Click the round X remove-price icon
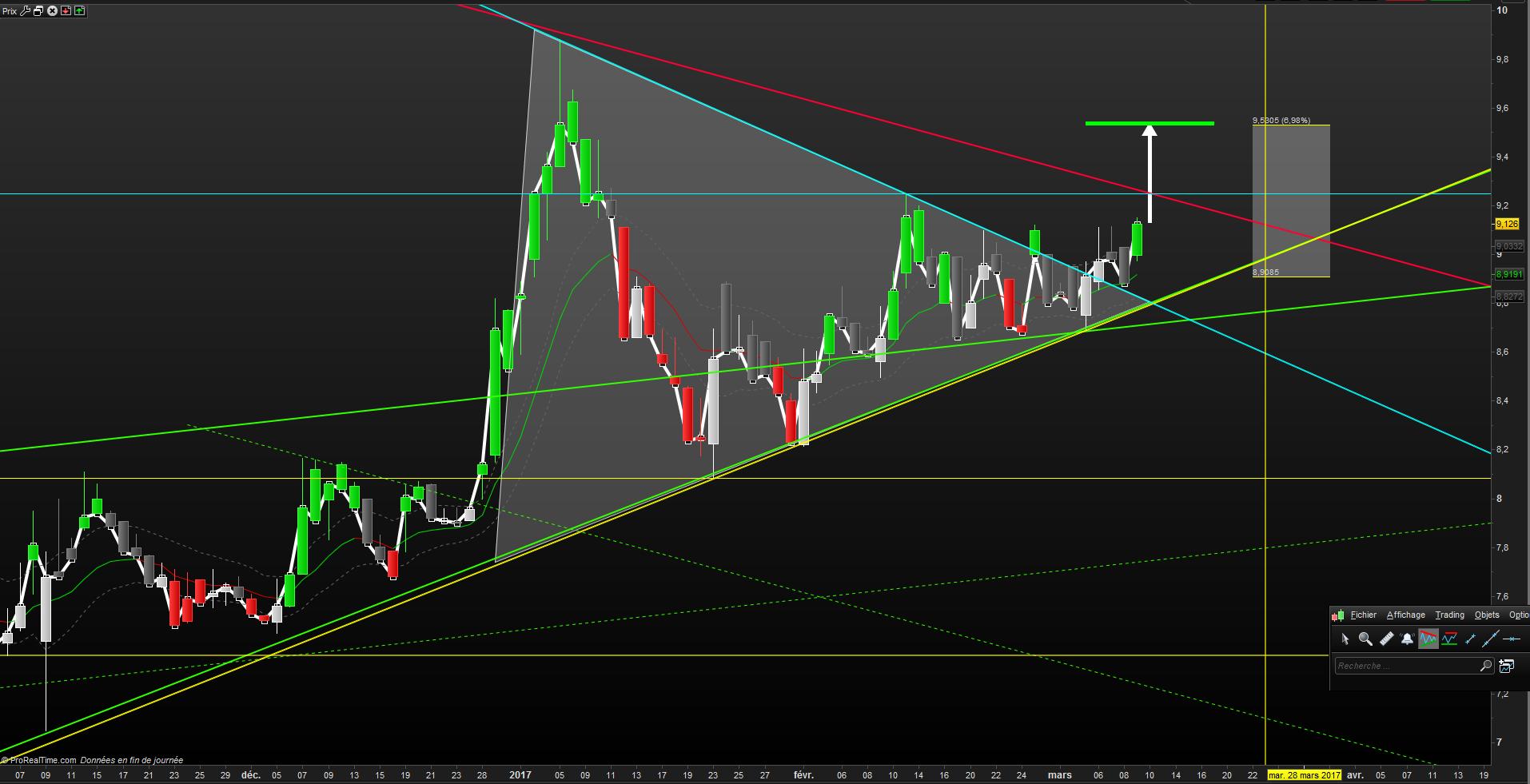 coord(52,11)
